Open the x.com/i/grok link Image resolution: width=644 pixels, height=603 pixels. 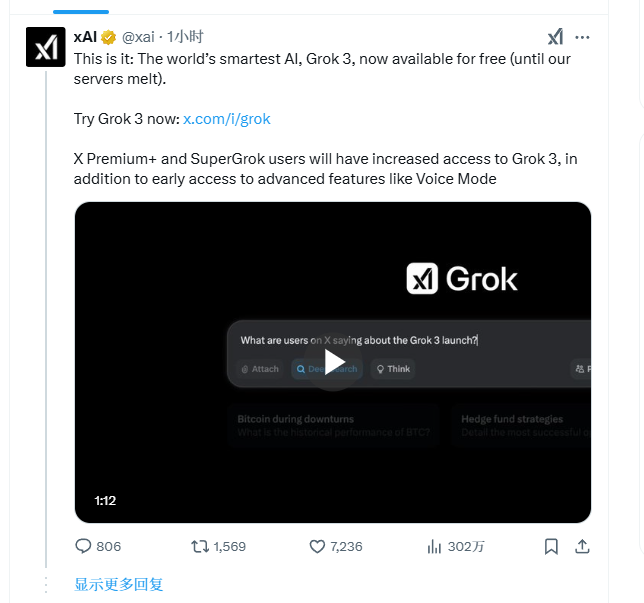(x=227, y=119)
